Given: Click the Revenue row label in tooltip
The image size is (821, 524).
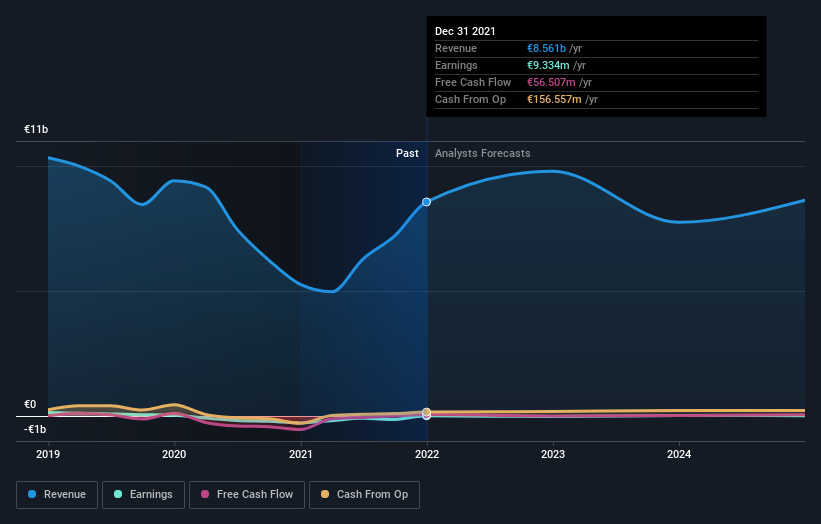Looking at the screenshot, I should coord(456,48).
